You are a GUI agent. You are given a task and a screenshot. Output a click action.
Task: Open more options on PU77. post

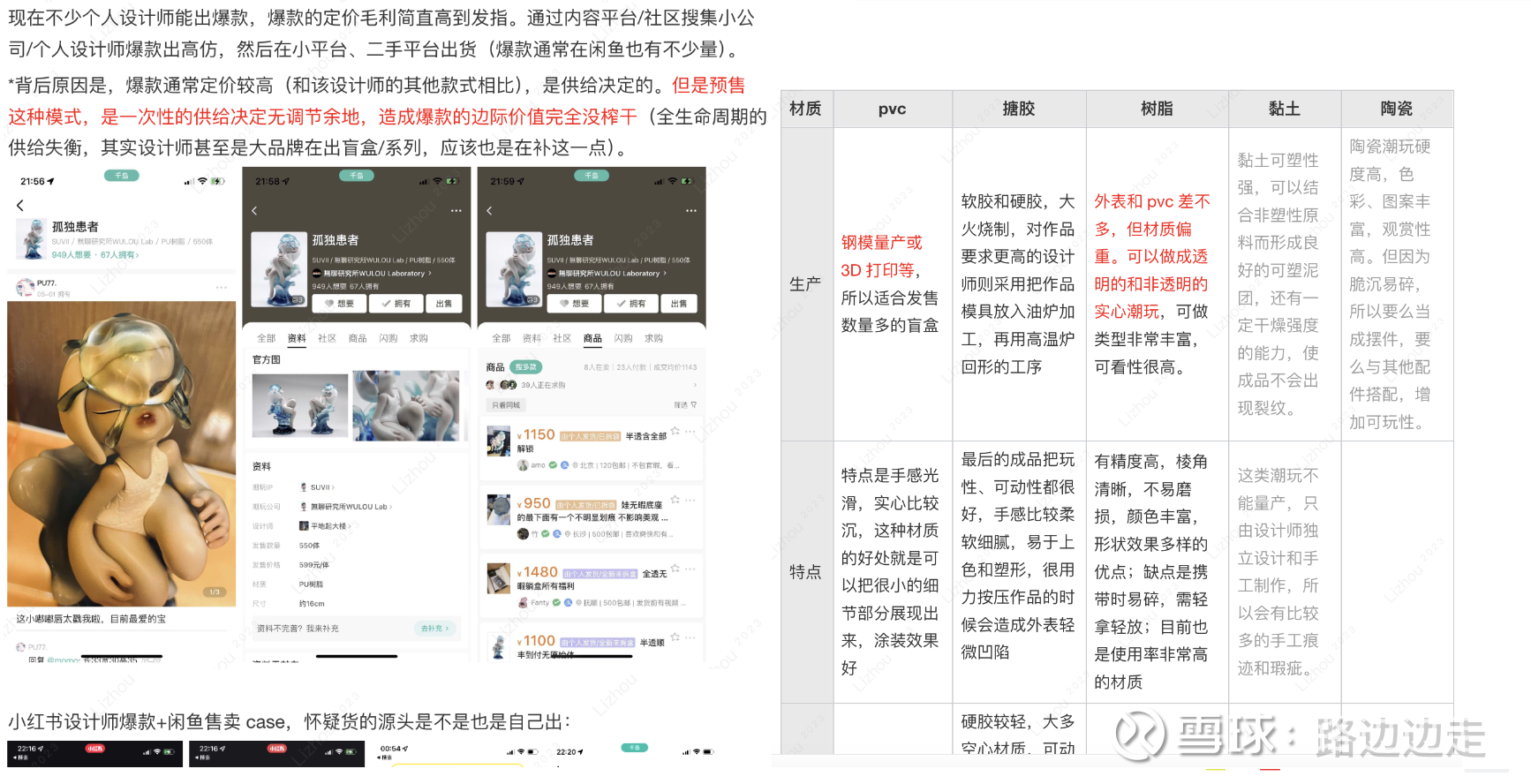point(221,287)
